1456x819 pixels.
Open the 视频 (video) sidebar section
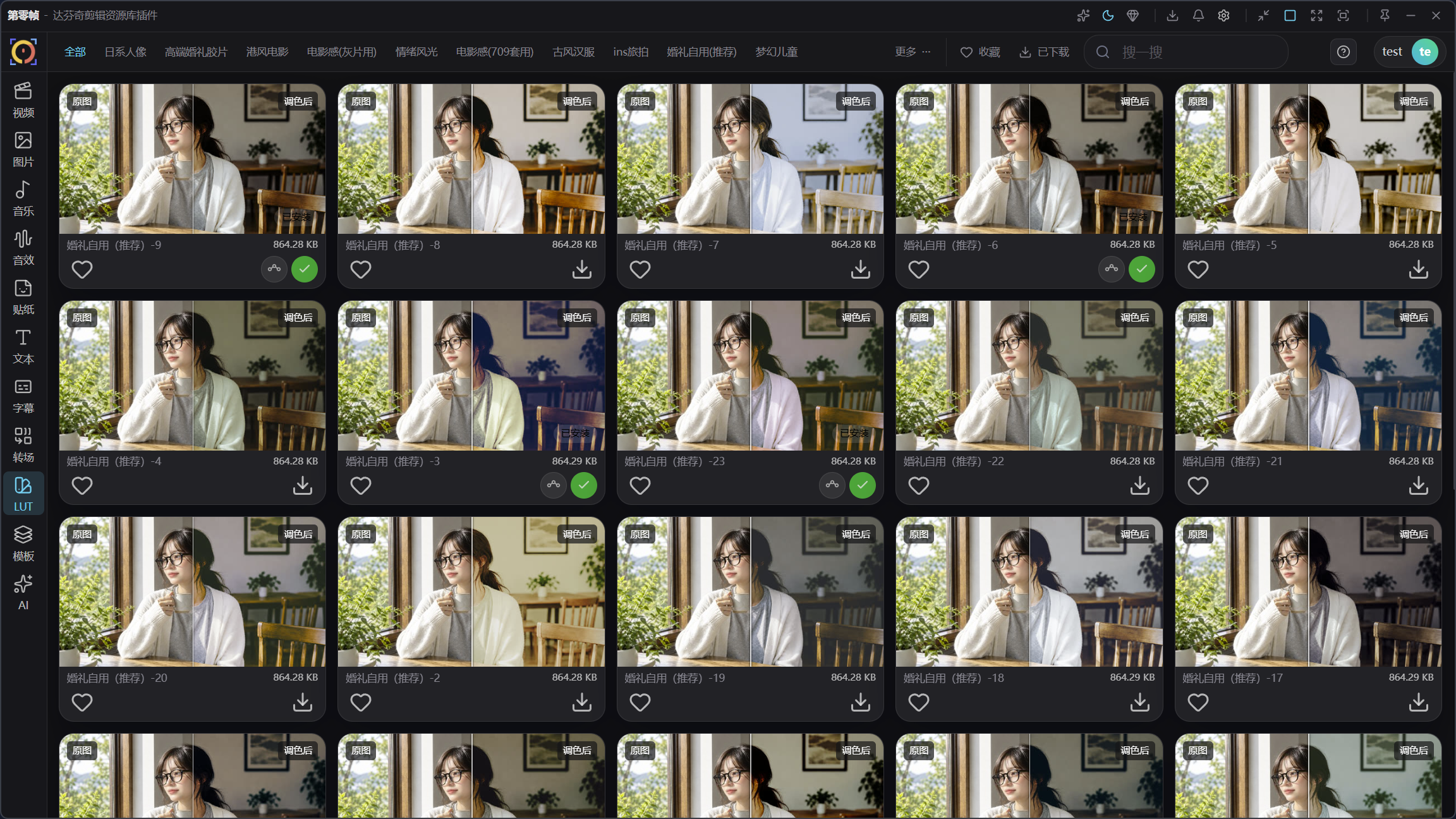pyautogui.click(x=23, y=100)
